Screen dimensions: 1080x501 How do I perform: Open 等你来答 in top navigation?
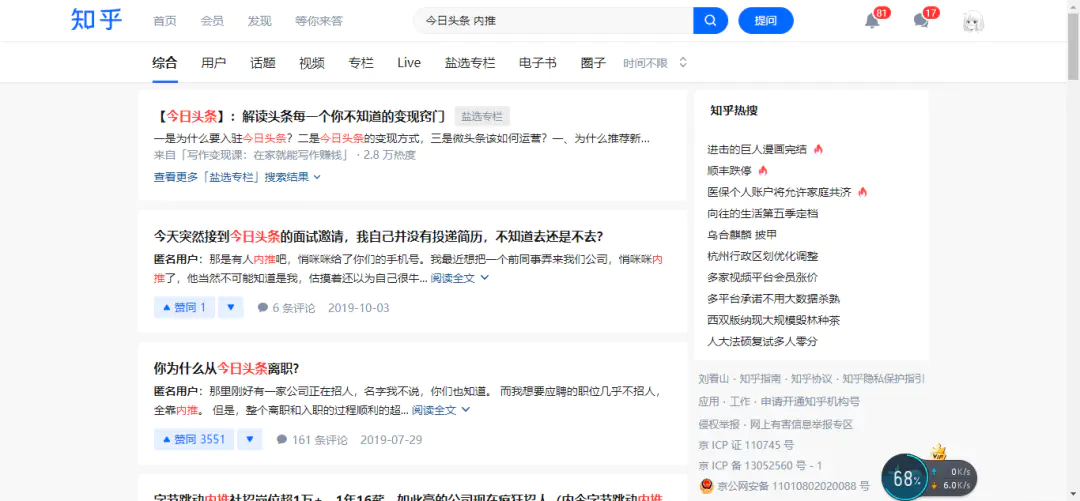(x=318, y=21)
